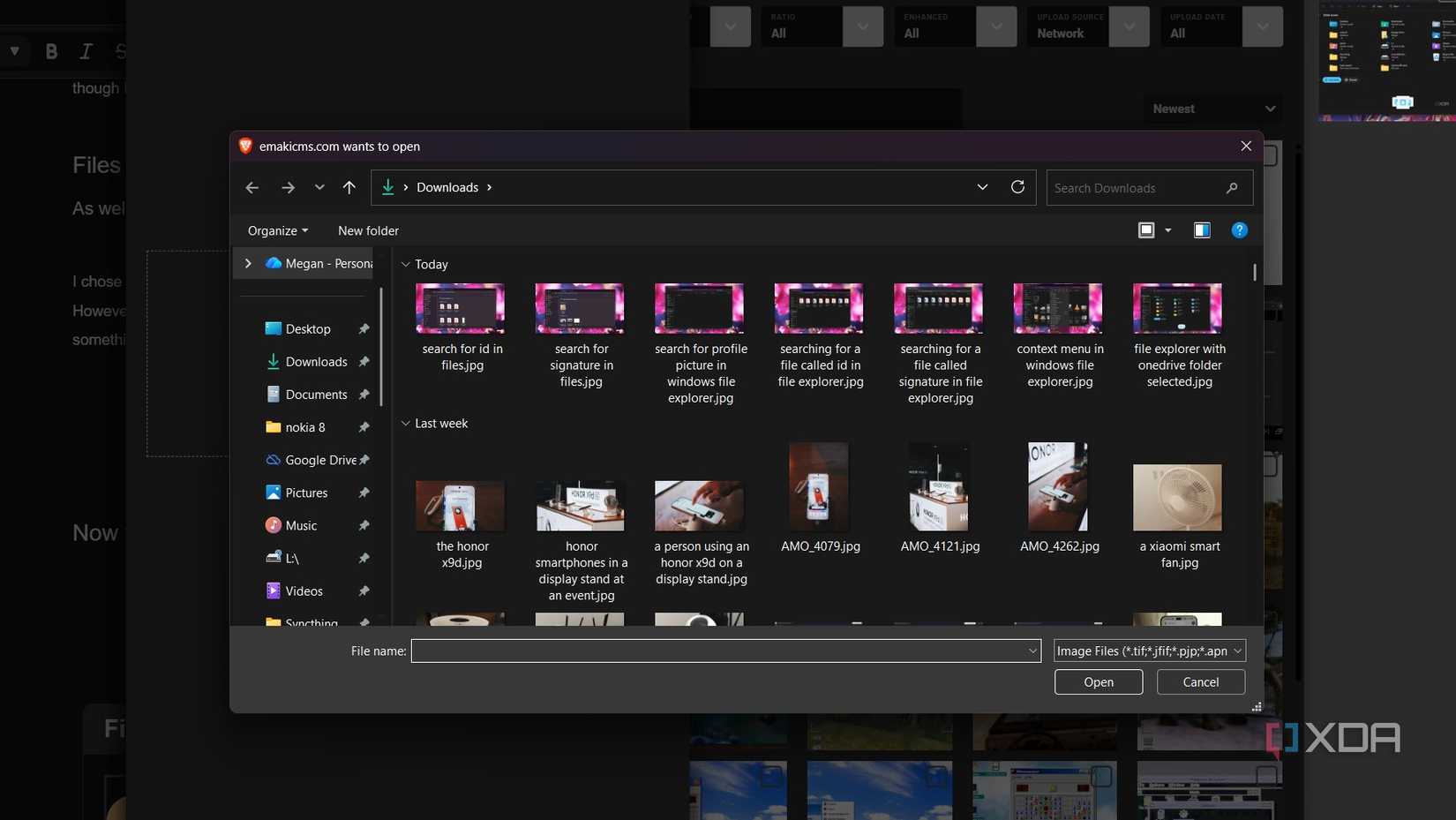
Task: Open Videos in the sidebar
Action: coord(304,591)
